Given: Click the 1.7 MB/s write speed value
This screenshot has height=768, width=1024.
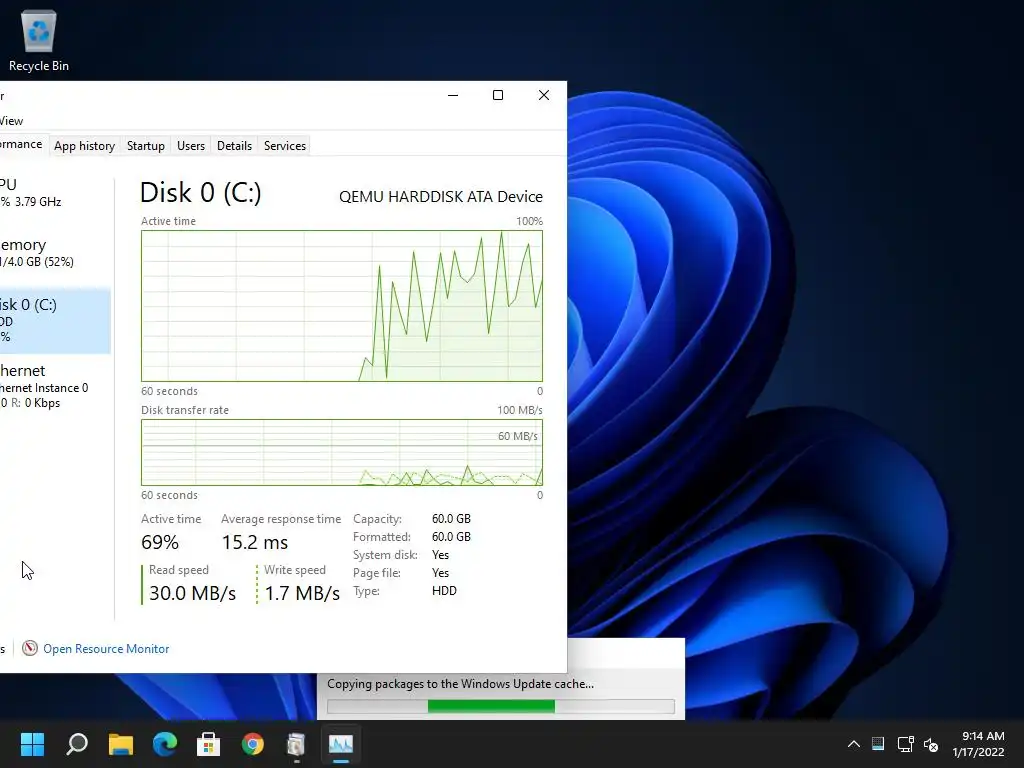Looking at the screenshot, I should point(302,593).
